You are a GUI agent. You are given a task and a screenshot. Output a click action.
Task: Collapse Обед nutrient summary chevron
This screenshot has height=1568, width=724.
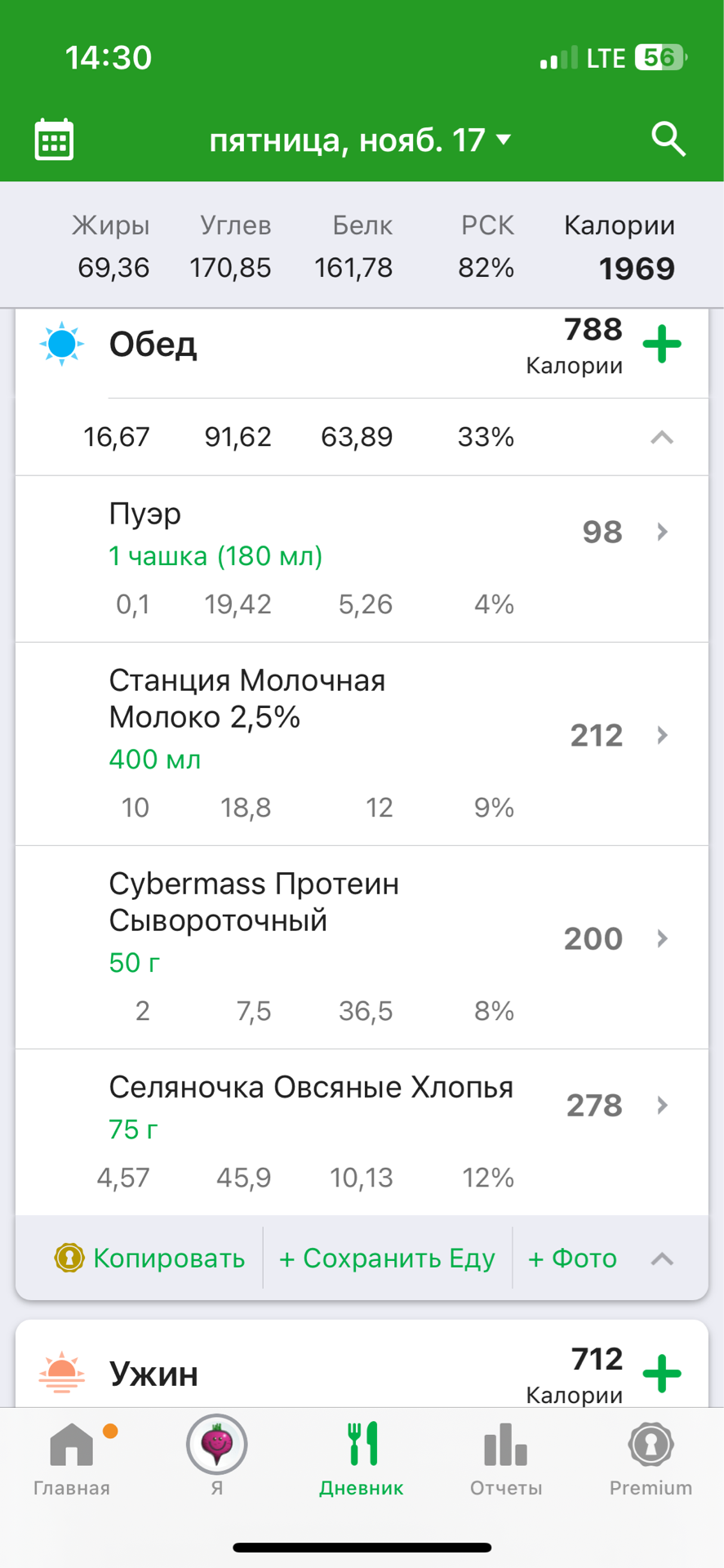pyautogui.click(x=662, y=438)
